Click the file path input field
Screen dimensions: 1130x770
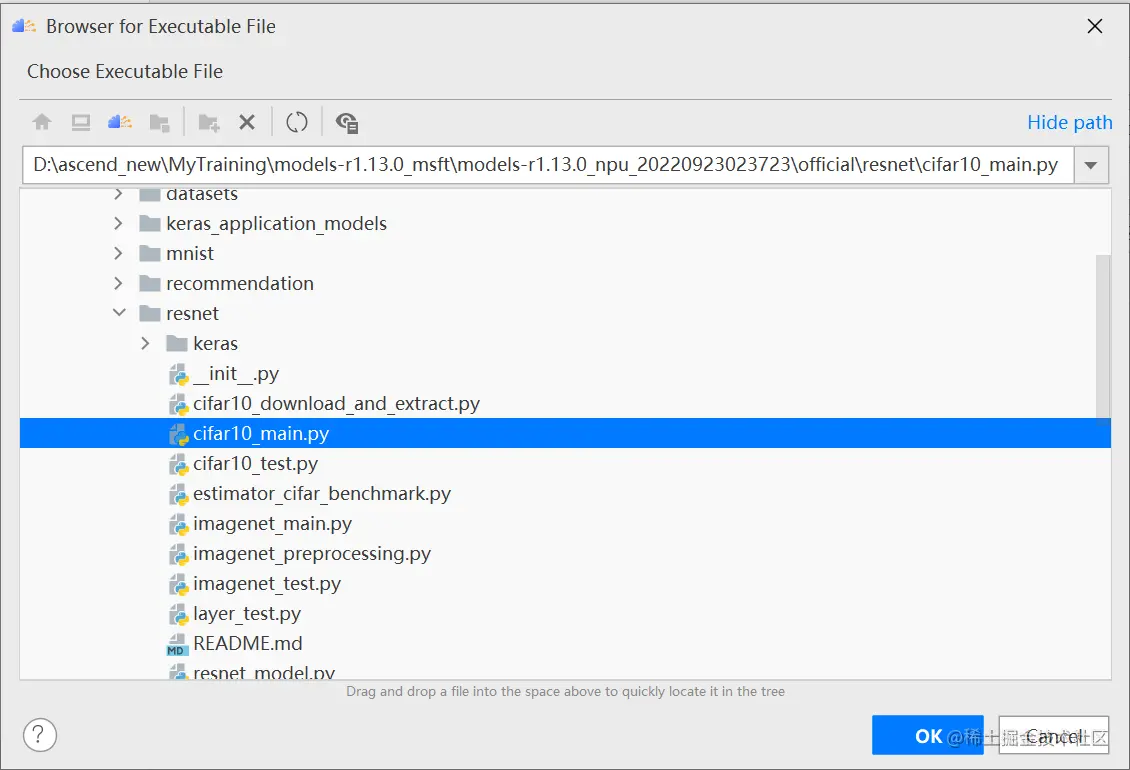click(x=547, y=165)
